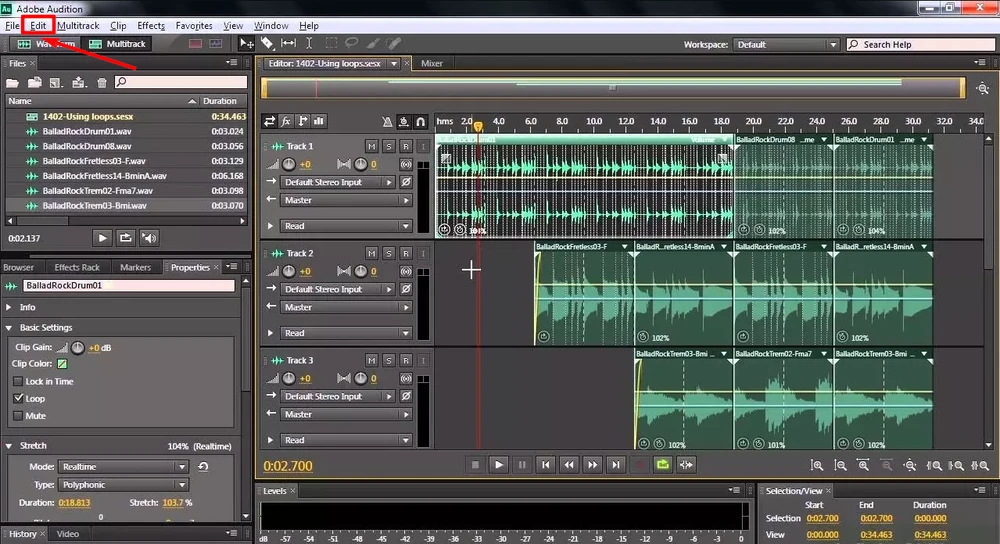Image resolution: width=1000 pixels, height=544 pixels.
Task: Expand the Info section
Action: [9, 307]
